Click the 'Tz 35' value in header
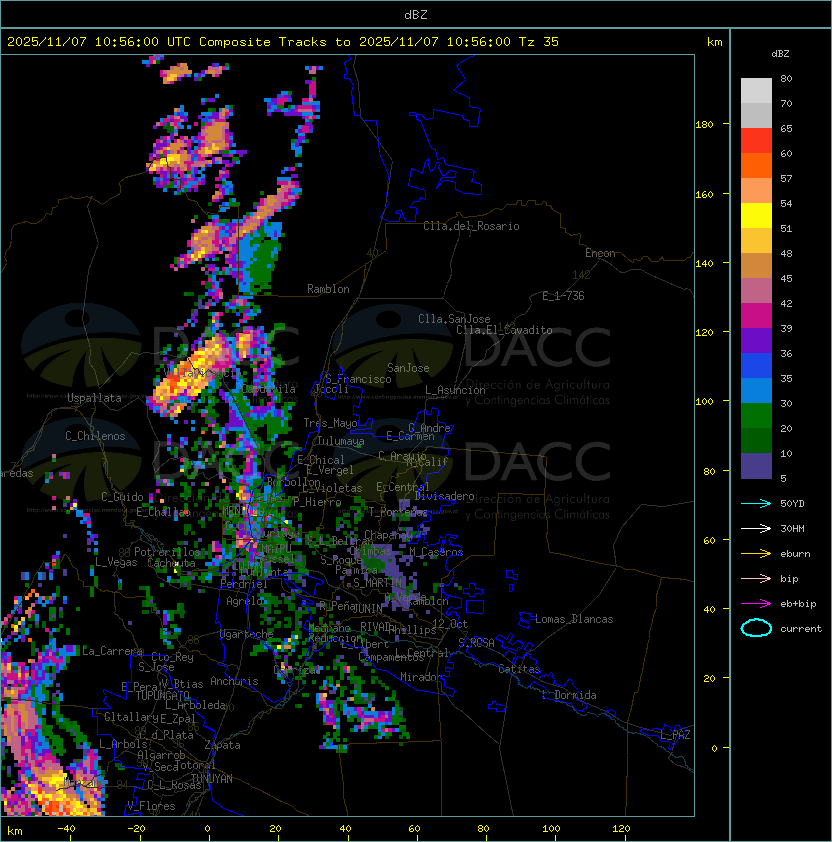Screen dimensions: 832x842 [x=539, y=42]
